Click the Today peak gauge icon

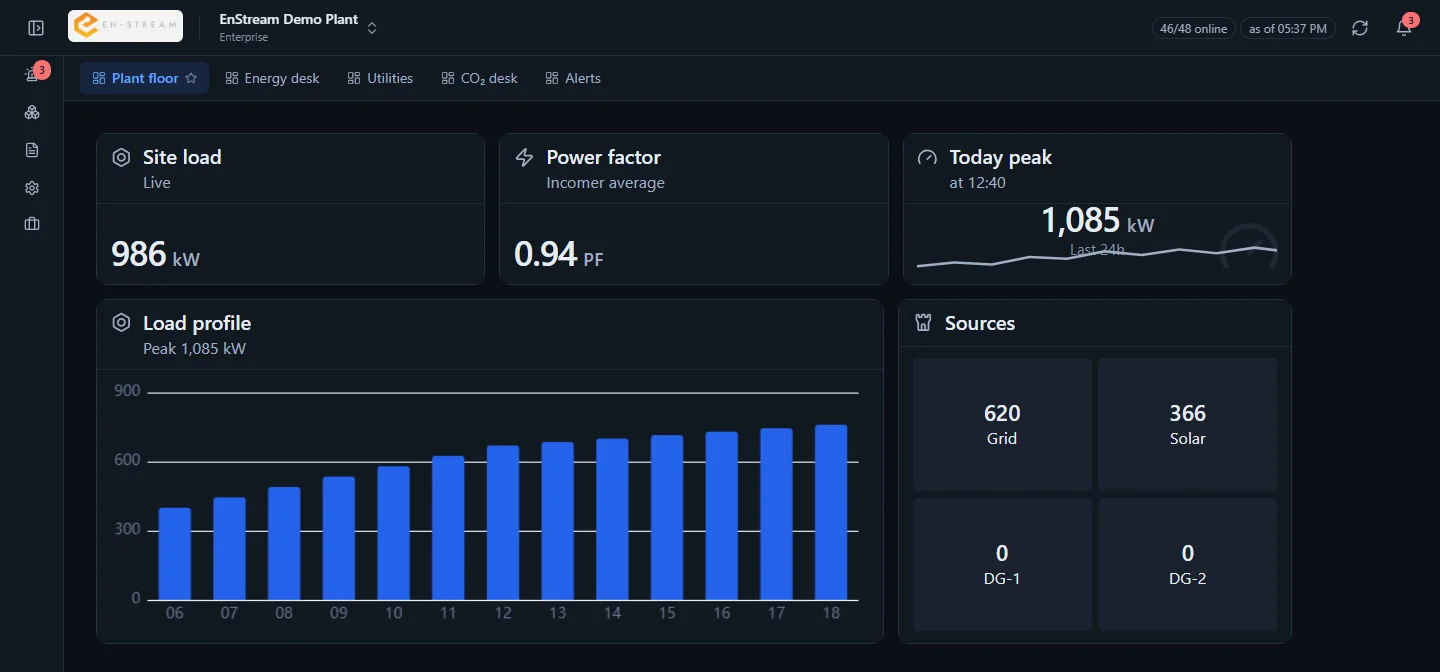pos(927,157)
